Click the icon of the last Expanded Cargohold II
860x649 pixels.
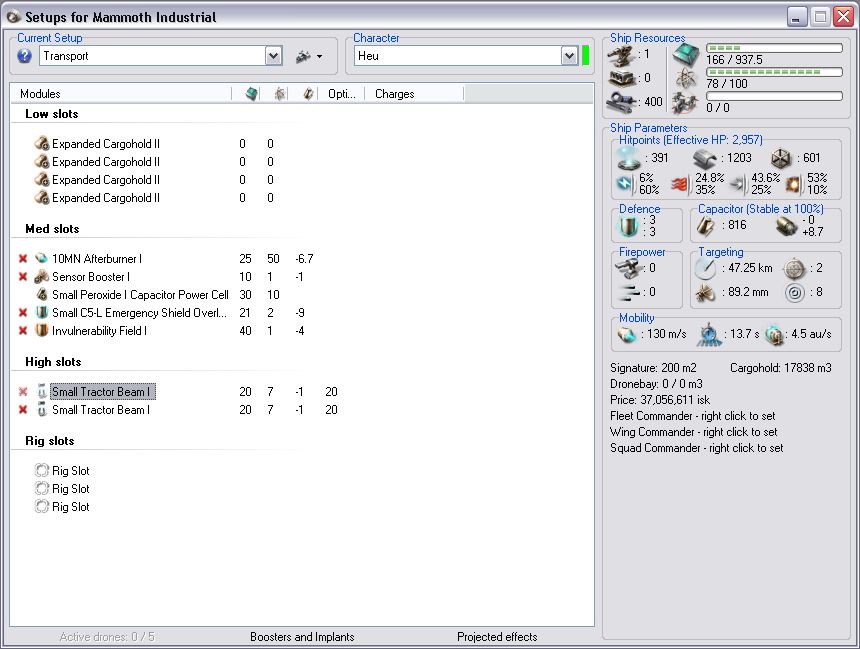click(x=42, y=197)
